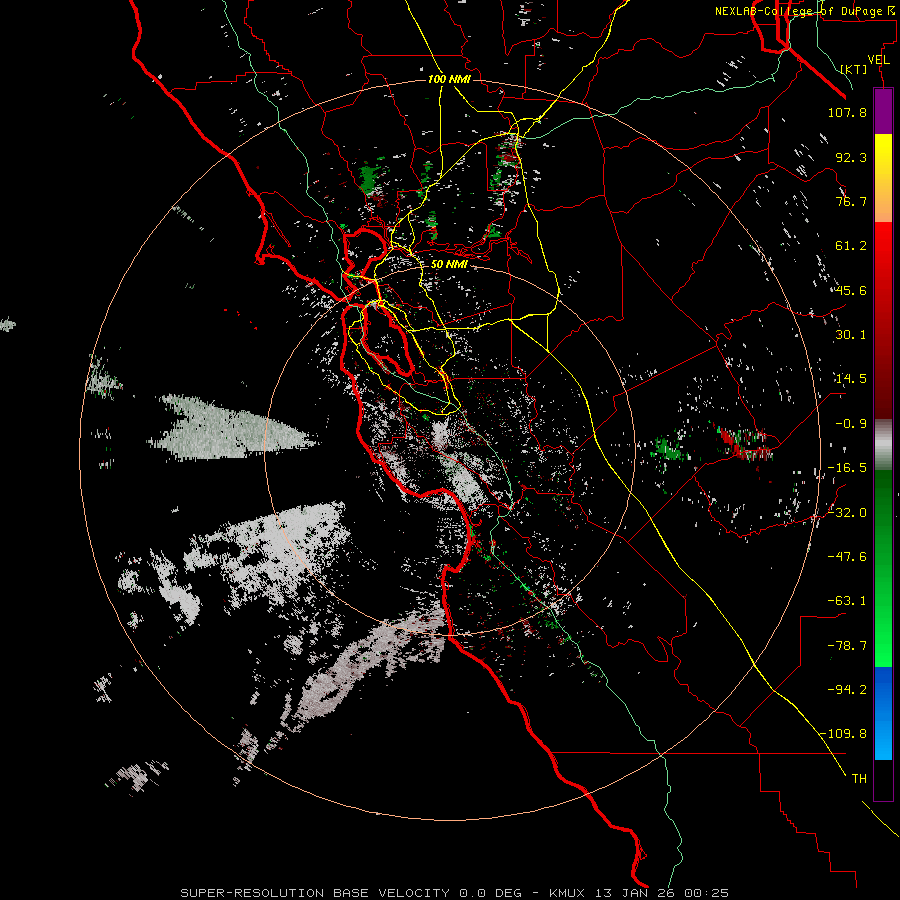Click the 45.6 legend value
The width and height of the screenshot is (900, 900).
pos(851,290)
